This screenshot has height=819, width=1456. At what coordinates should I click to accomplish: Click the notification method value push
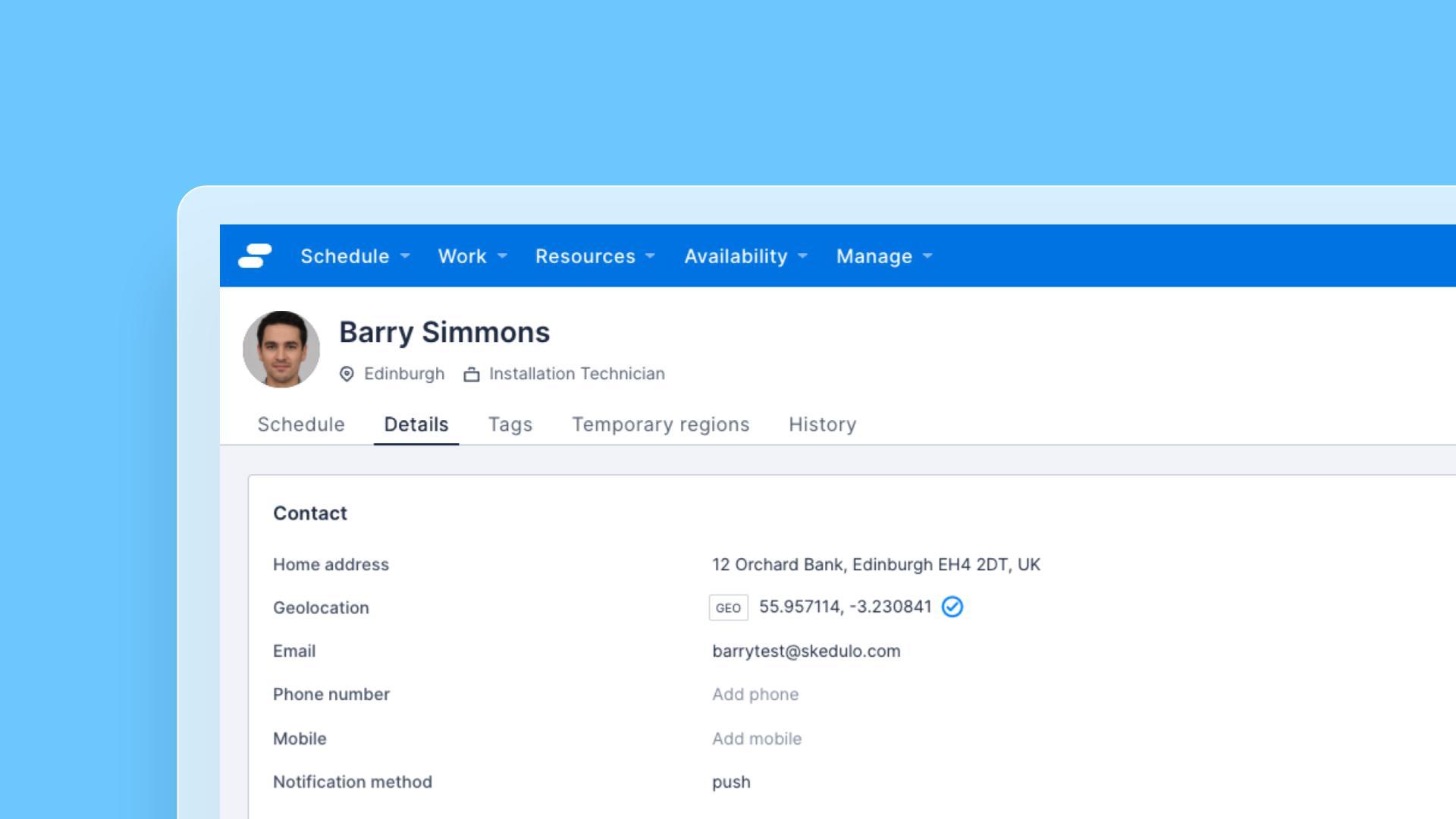point(731,783)
